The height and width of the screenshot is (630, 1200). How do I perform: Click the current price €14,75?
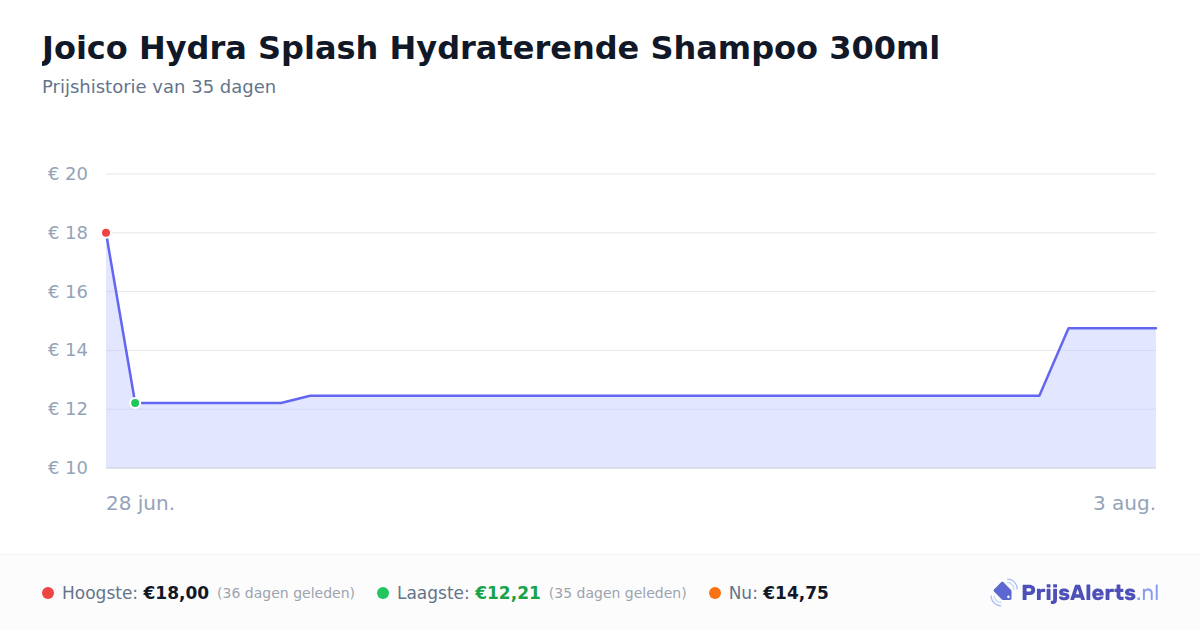[796, 593]
